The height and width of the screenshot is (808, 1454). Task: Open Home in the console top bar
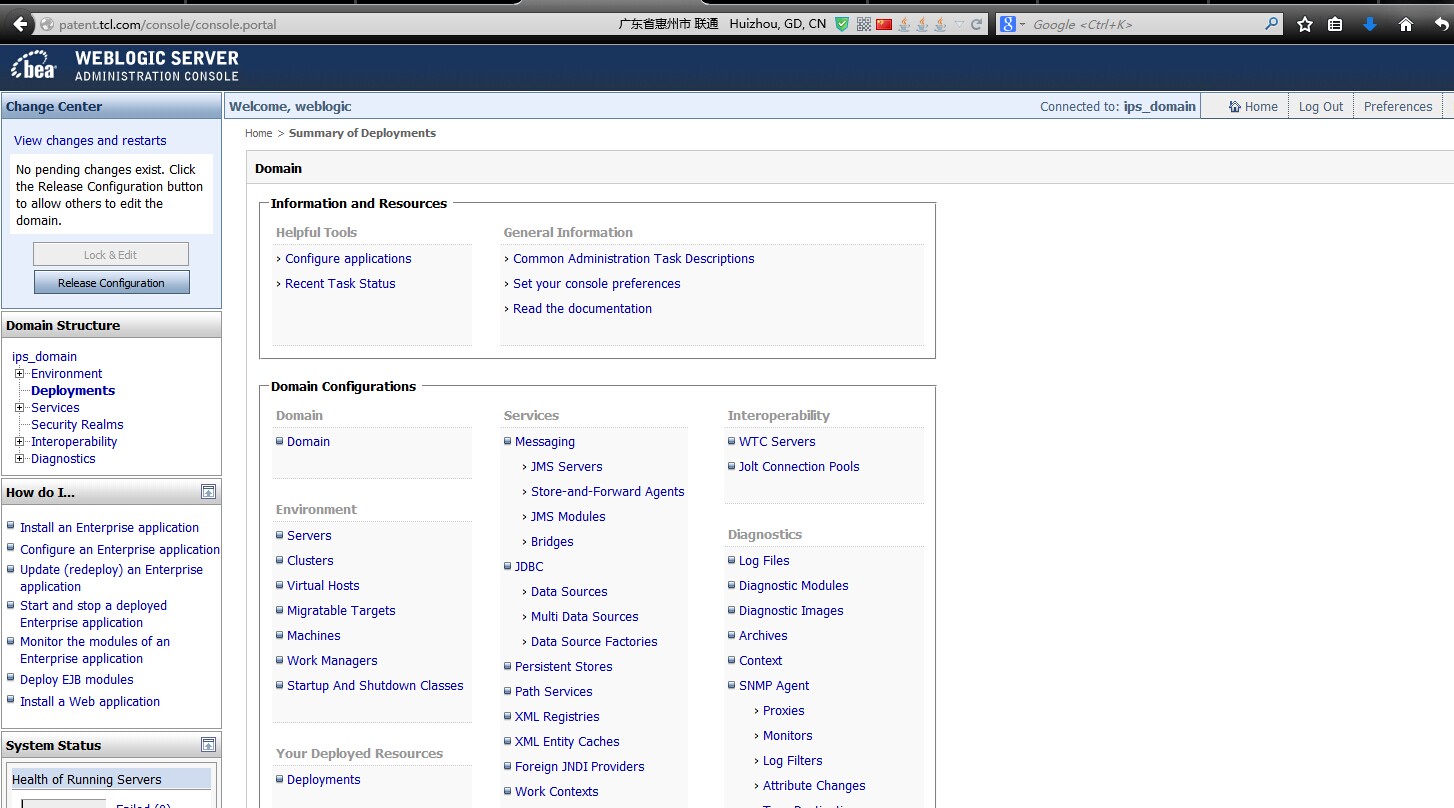(x=1253, y=107)
